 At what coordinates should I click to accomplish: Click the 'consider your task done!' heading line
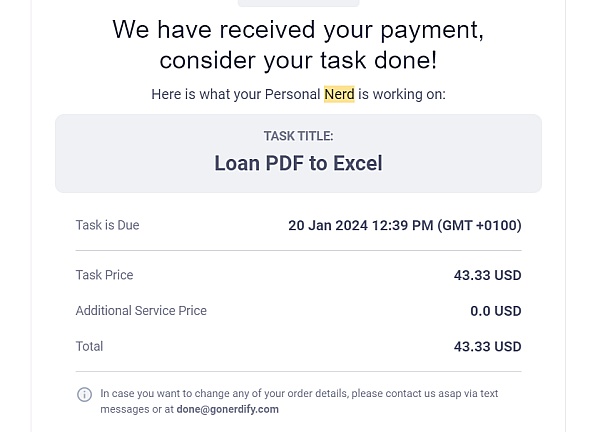[298, 60]
